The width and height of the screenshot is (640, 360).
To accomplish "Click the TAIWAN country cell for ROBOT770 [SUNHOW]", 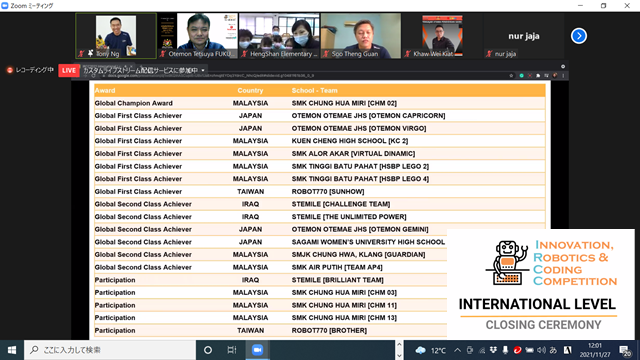I will tap(250, 191).
